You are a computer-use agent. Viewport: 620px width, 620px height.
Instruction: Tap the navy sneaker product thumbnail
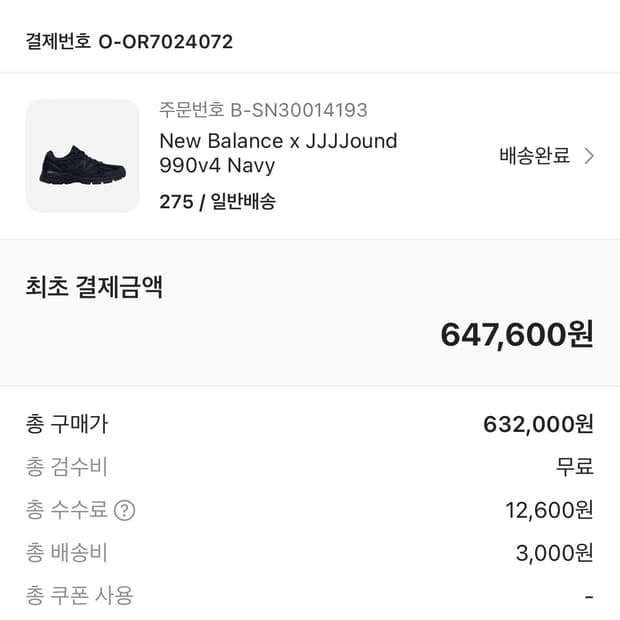pos(82,155)
